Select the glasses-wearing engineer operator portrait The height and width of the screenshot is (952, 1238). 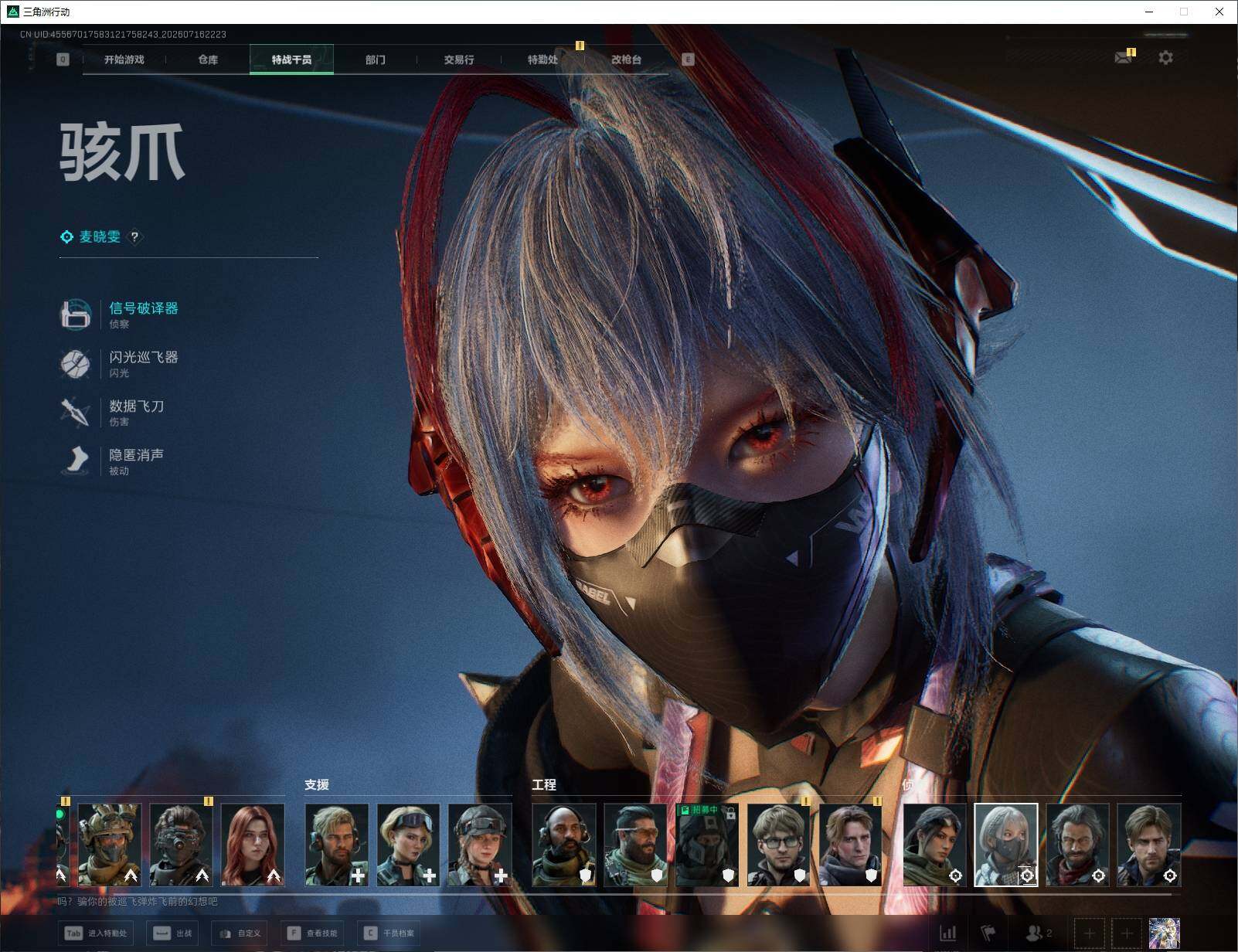[x=779, y=845]
